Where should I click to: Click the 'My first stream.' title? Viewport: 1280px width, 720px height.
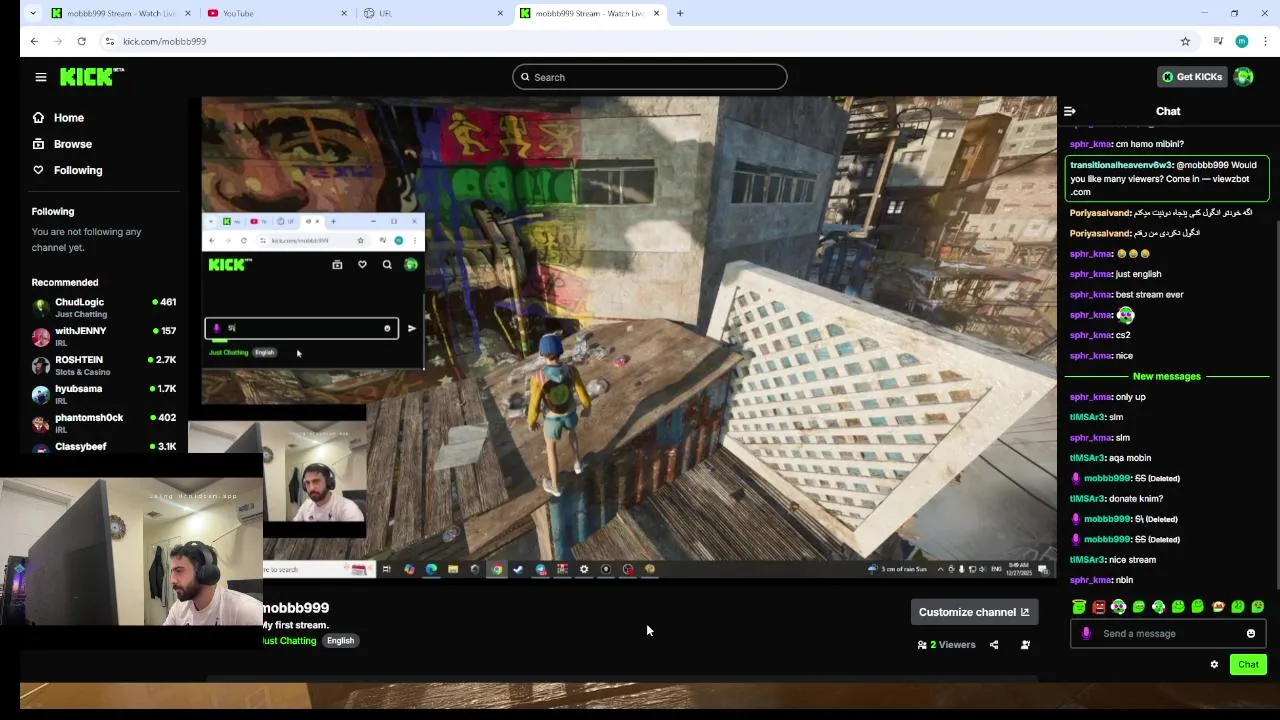[x=295, y=625]
